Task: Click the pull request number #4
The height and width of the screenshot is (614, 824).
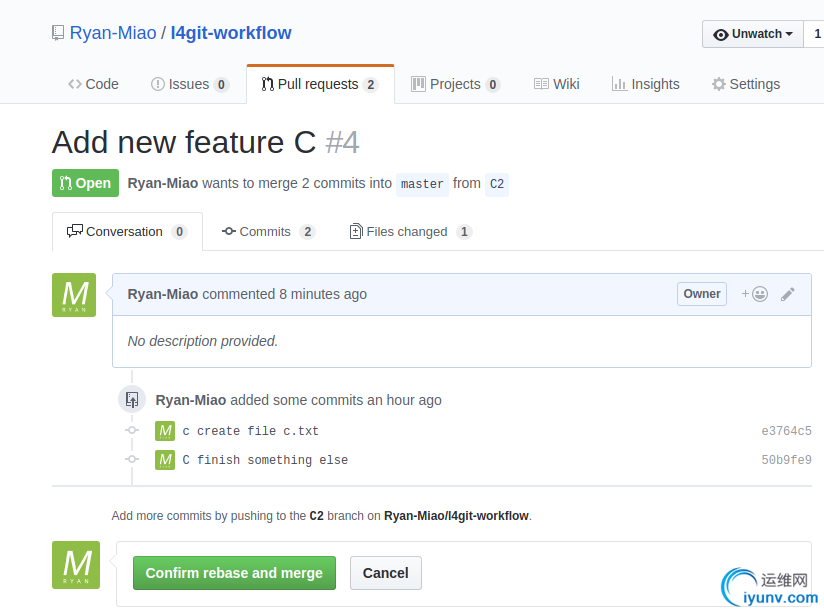Action: (343, 142)
